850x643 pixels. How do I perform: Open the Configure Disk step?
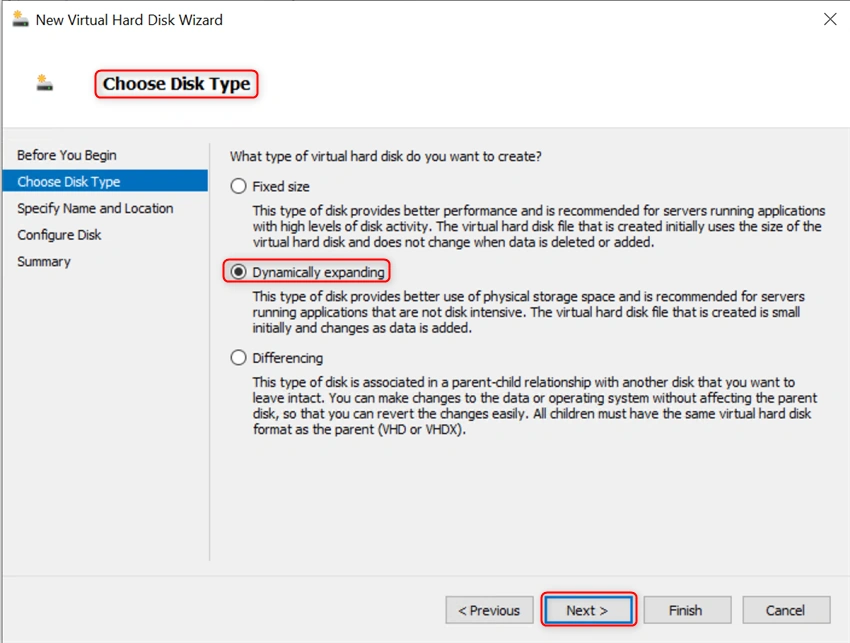(59, 235)
